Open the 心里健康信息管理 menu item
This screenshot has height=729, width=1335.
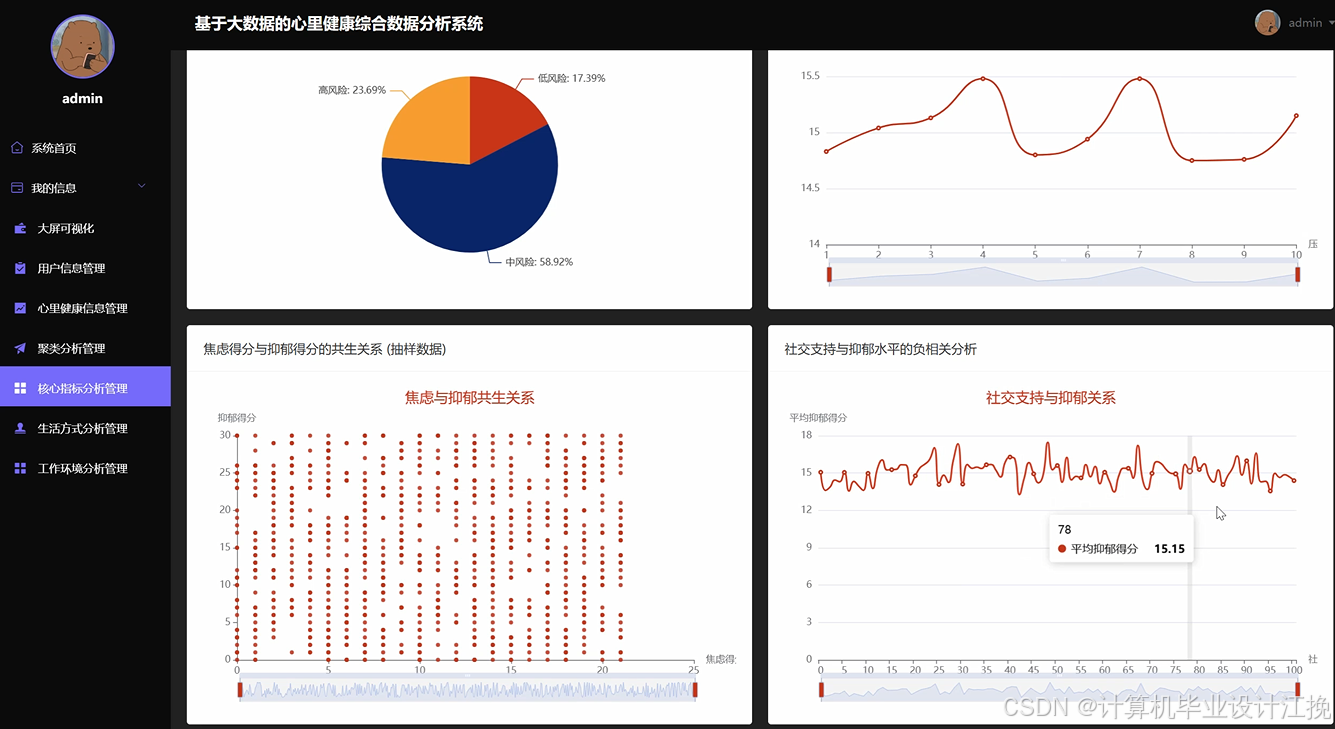click(x=85, y=308)
